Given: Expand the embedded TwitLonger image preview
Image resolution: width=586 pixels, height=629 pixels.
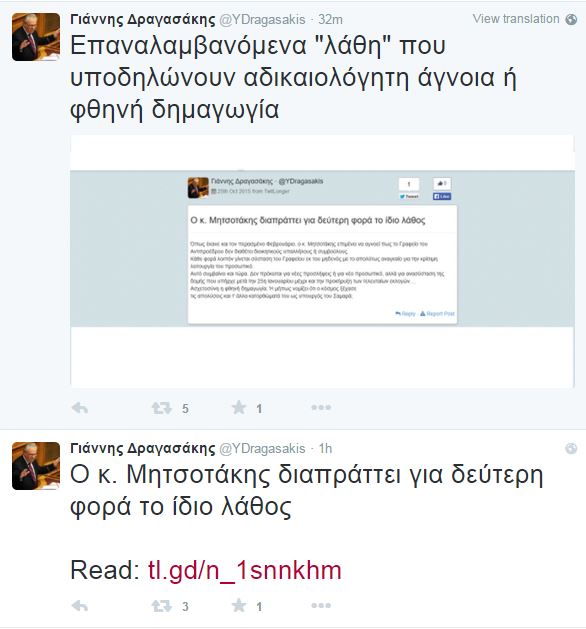Looking at the screenshot, I should 322,262.
